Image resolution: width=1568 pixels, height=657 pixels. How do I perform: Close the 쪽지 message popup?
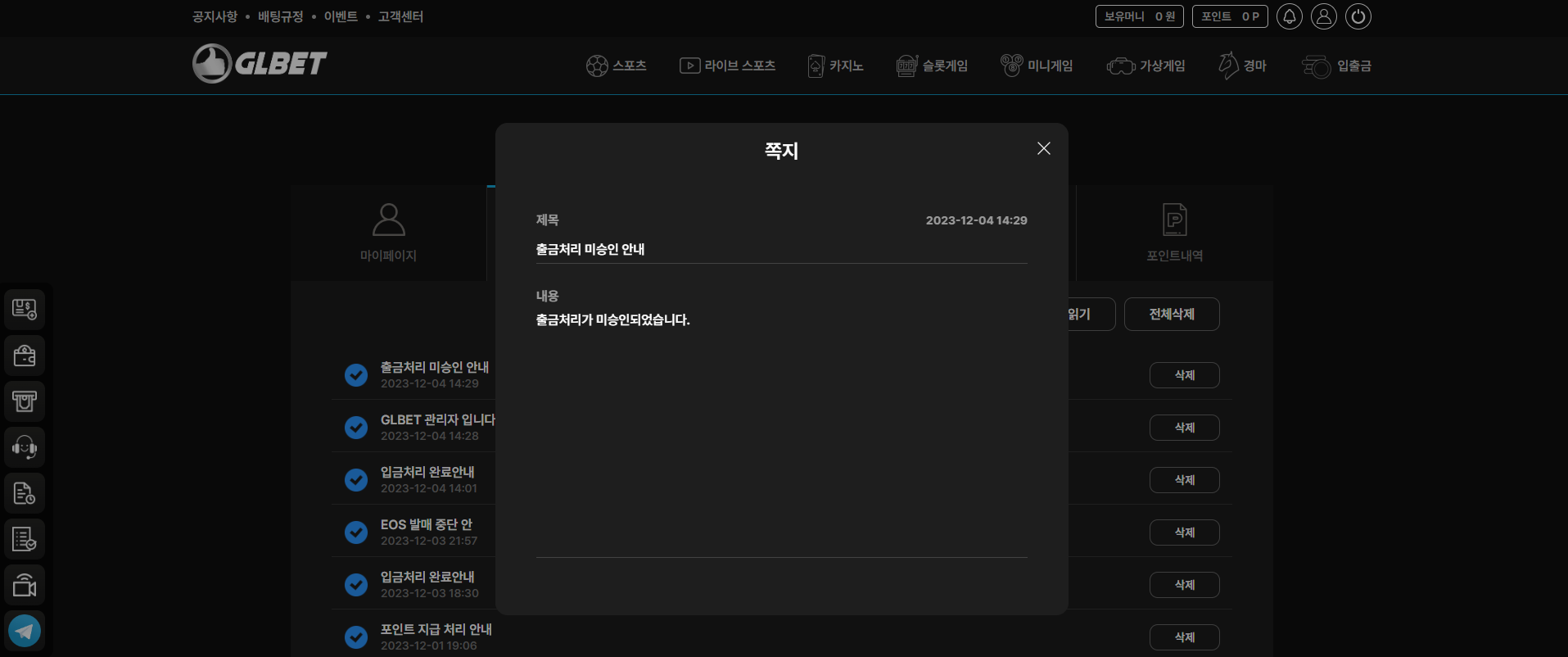click(1043, 148)
